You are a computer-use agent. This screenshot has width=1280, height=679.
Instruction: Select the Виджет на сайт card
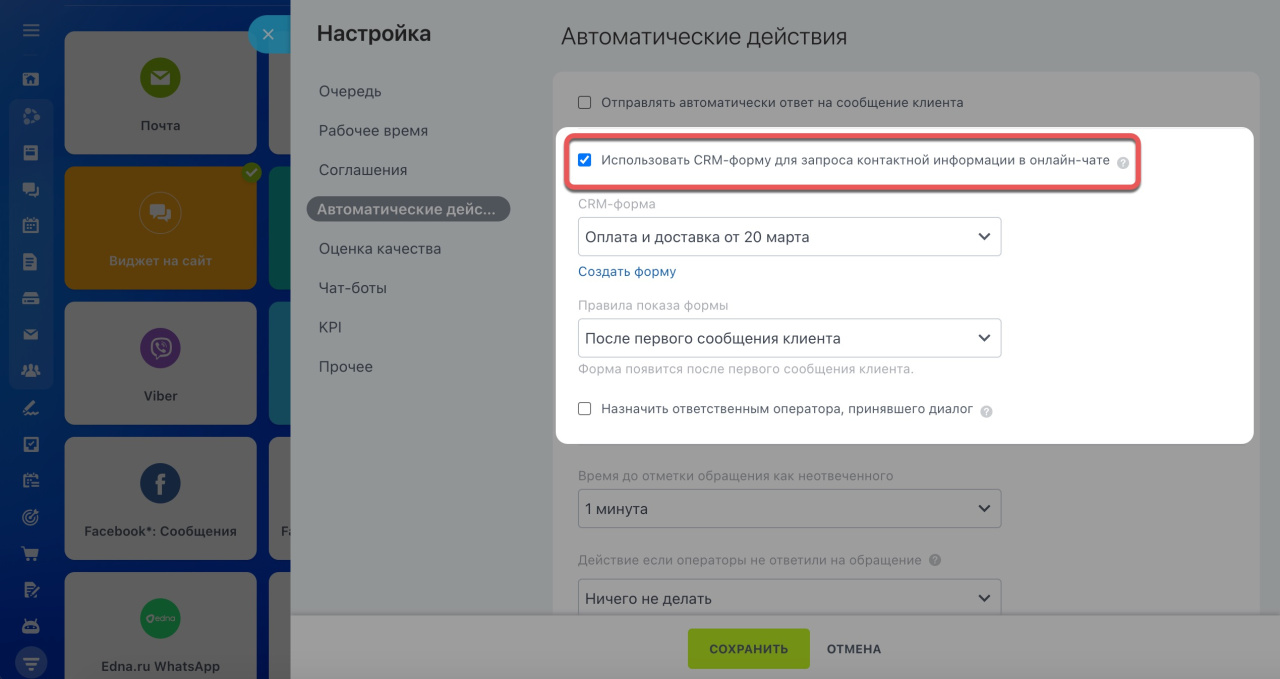(160, 228)
